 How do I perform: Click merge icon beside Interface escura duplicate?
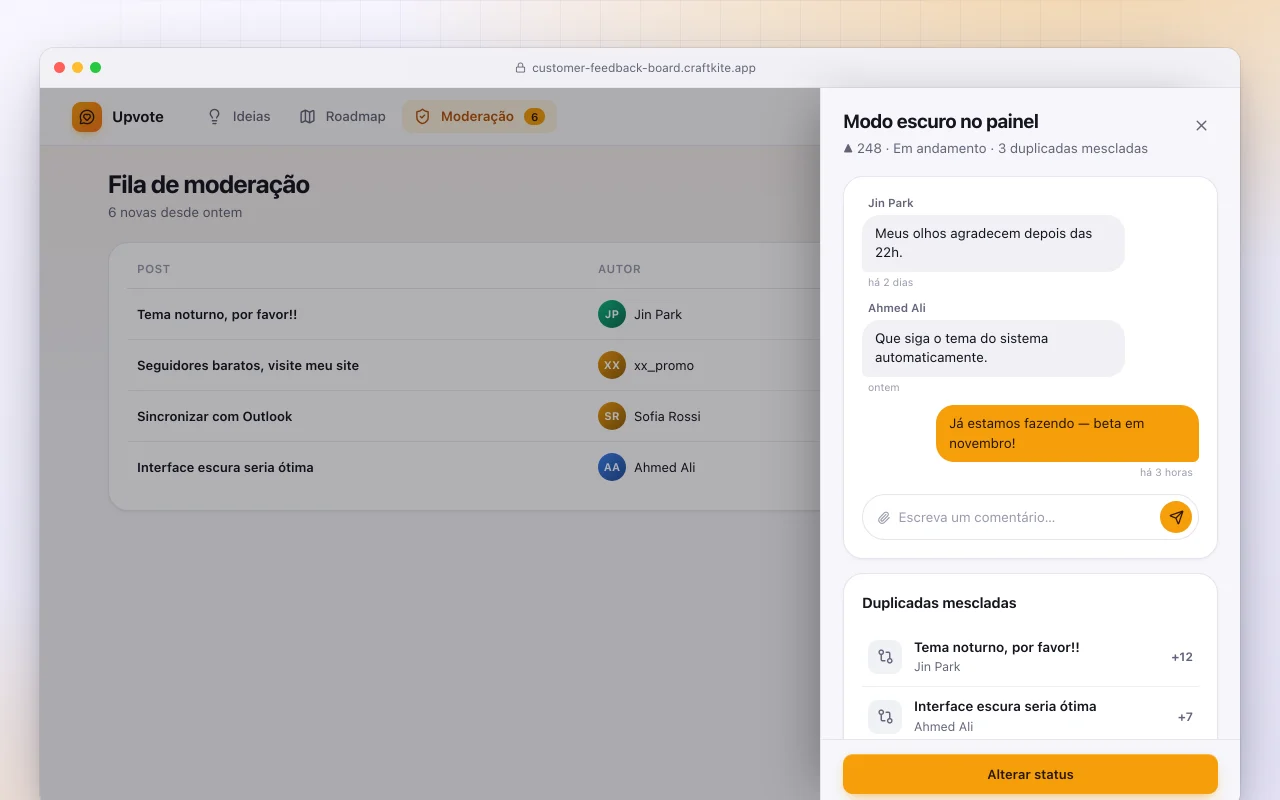point(885,717)
